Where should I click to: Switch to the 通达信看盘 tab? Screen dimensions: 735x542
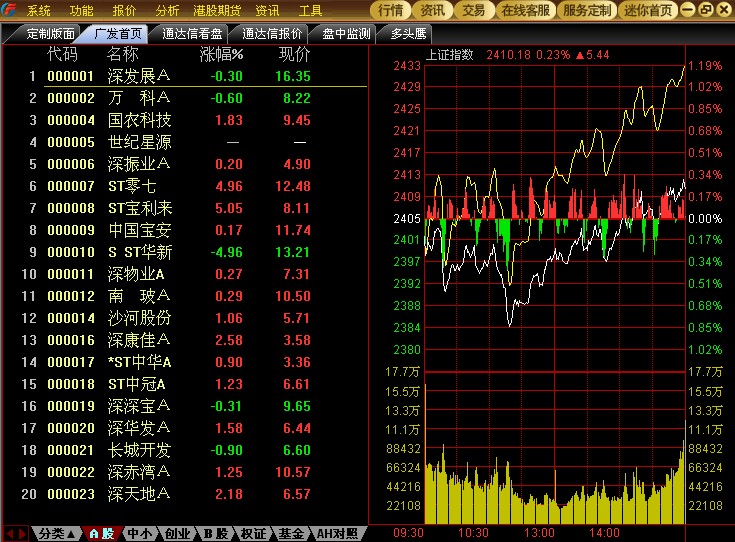coord(192,34)
